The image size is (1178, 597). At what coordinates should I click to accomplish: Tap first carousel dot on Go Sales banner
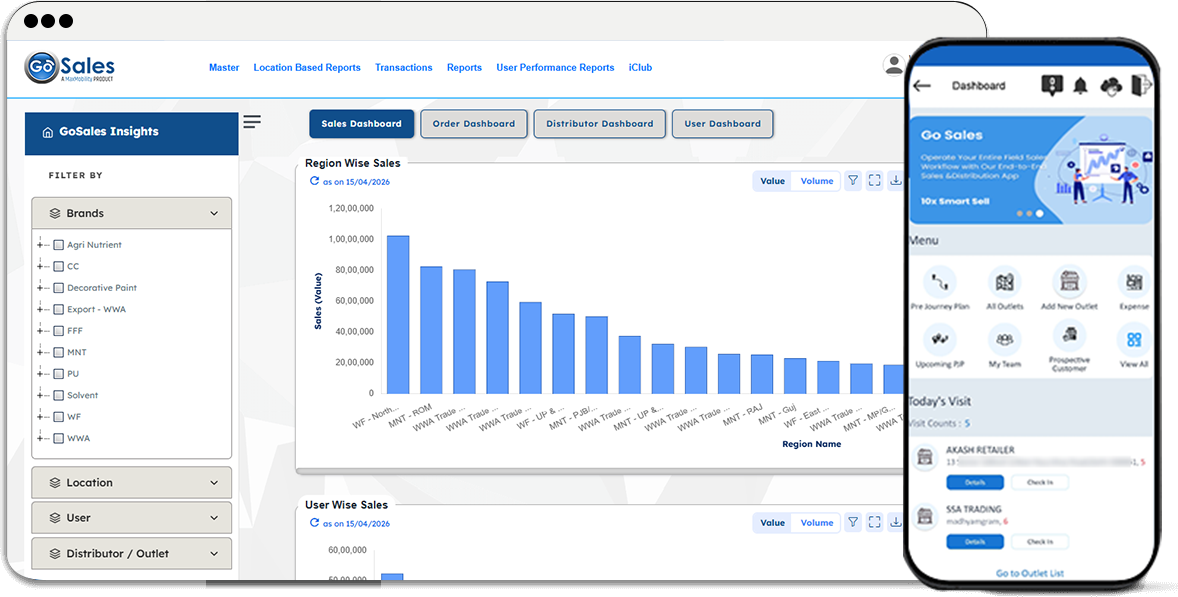click(1019, 214)
